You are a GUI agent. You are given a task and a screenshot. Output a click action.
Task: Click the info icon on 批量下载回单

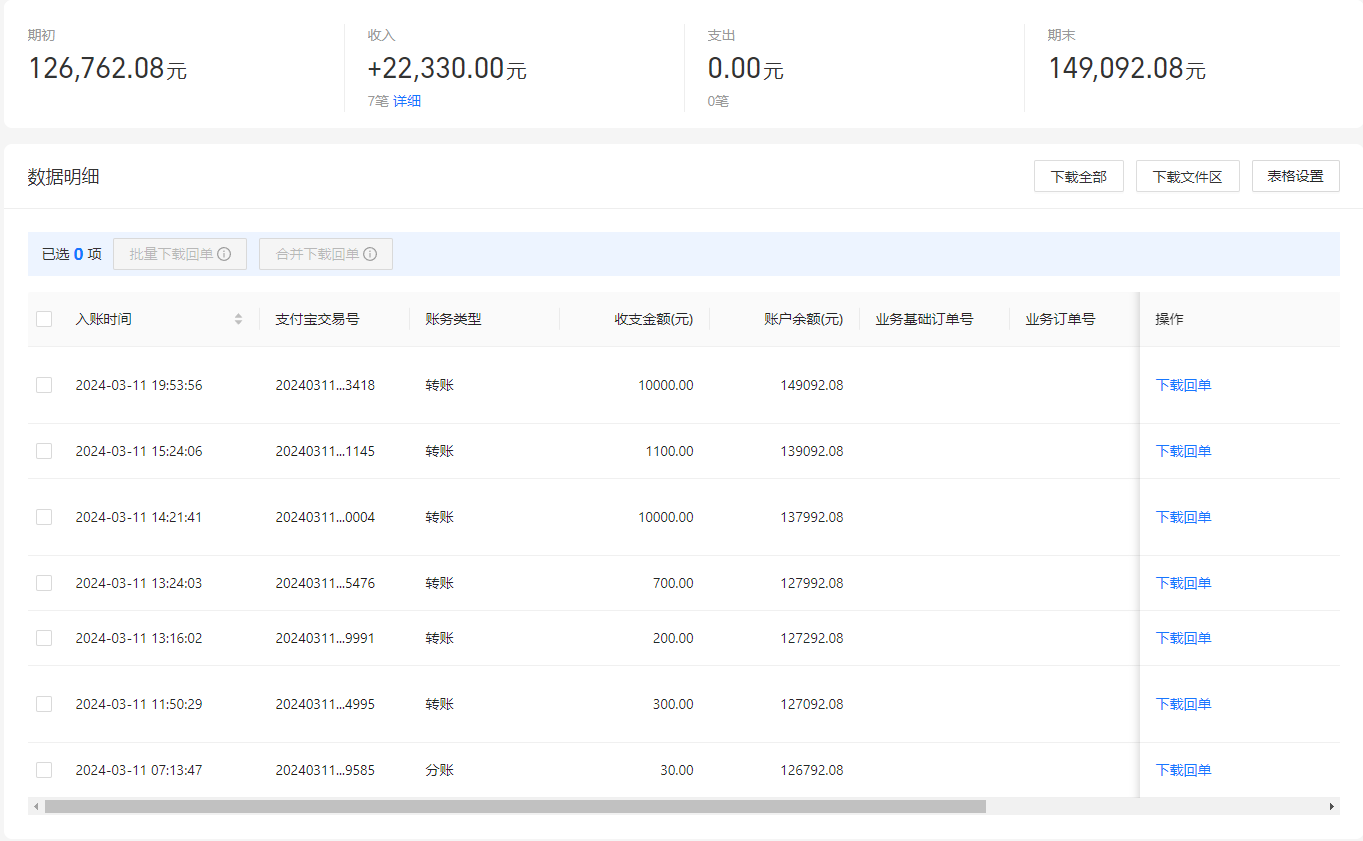tap(225, 254)
